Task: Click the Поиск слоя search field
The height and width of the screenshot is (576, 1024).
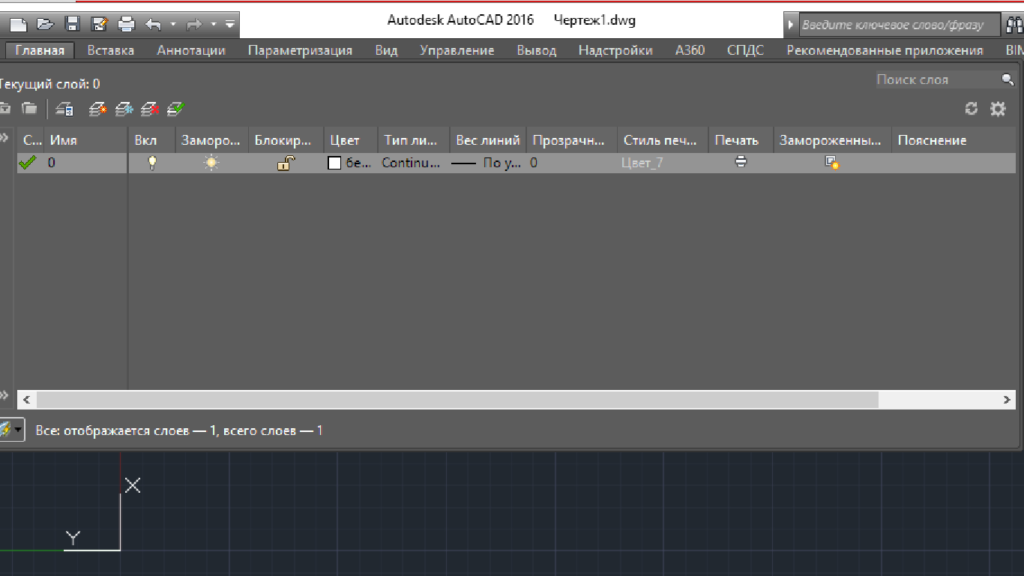Action: click(935, 79)
